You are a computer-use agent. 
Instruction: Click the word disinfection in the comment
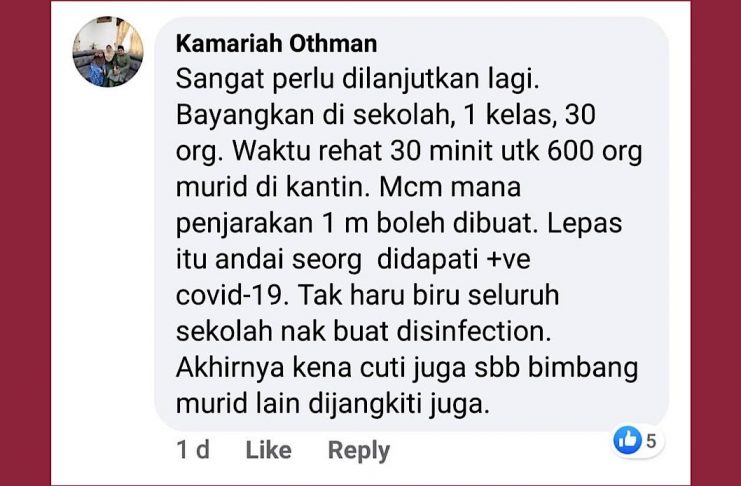474,331
